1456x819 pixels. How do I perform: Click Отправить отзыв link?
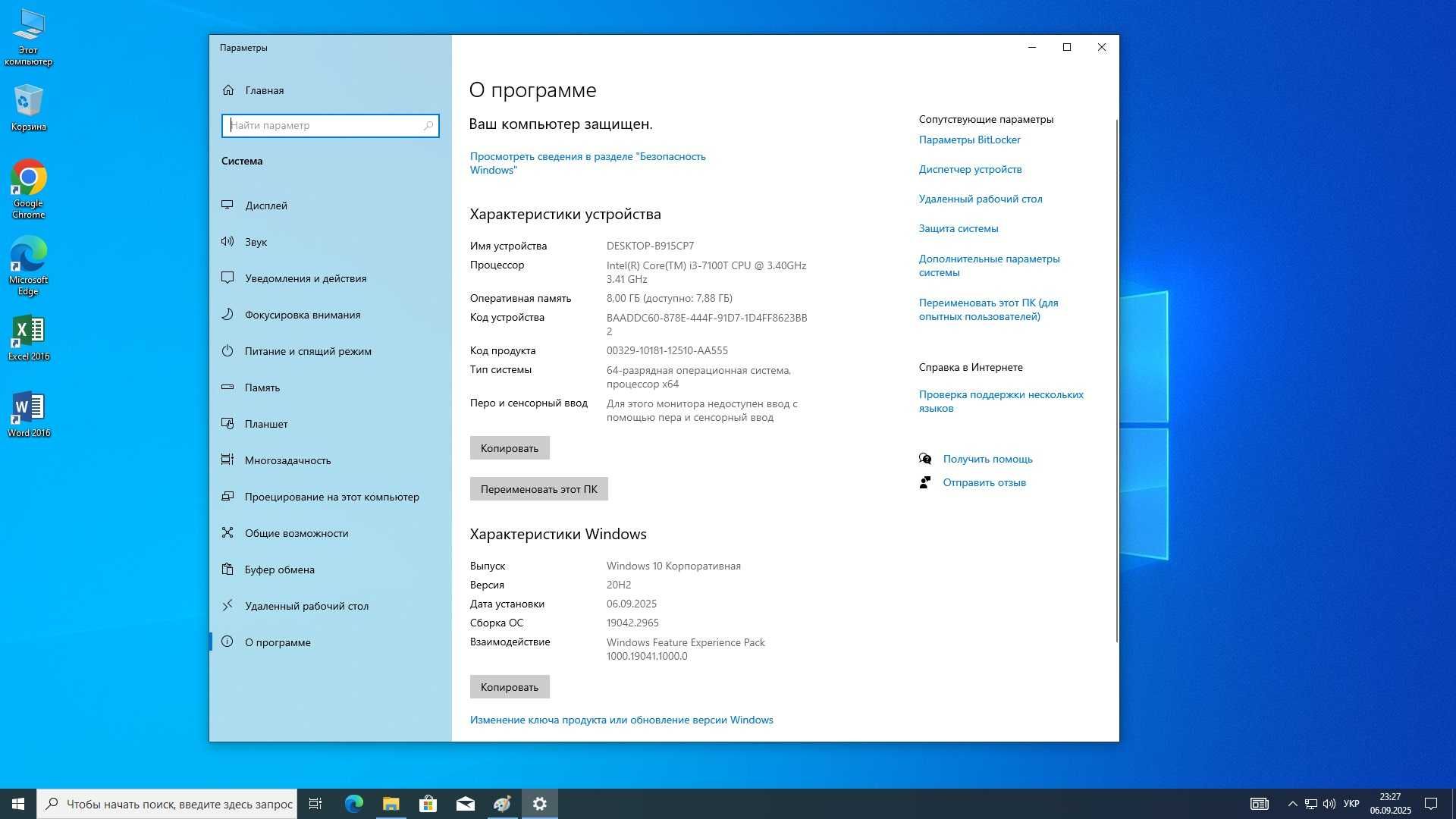coord(984,482)
